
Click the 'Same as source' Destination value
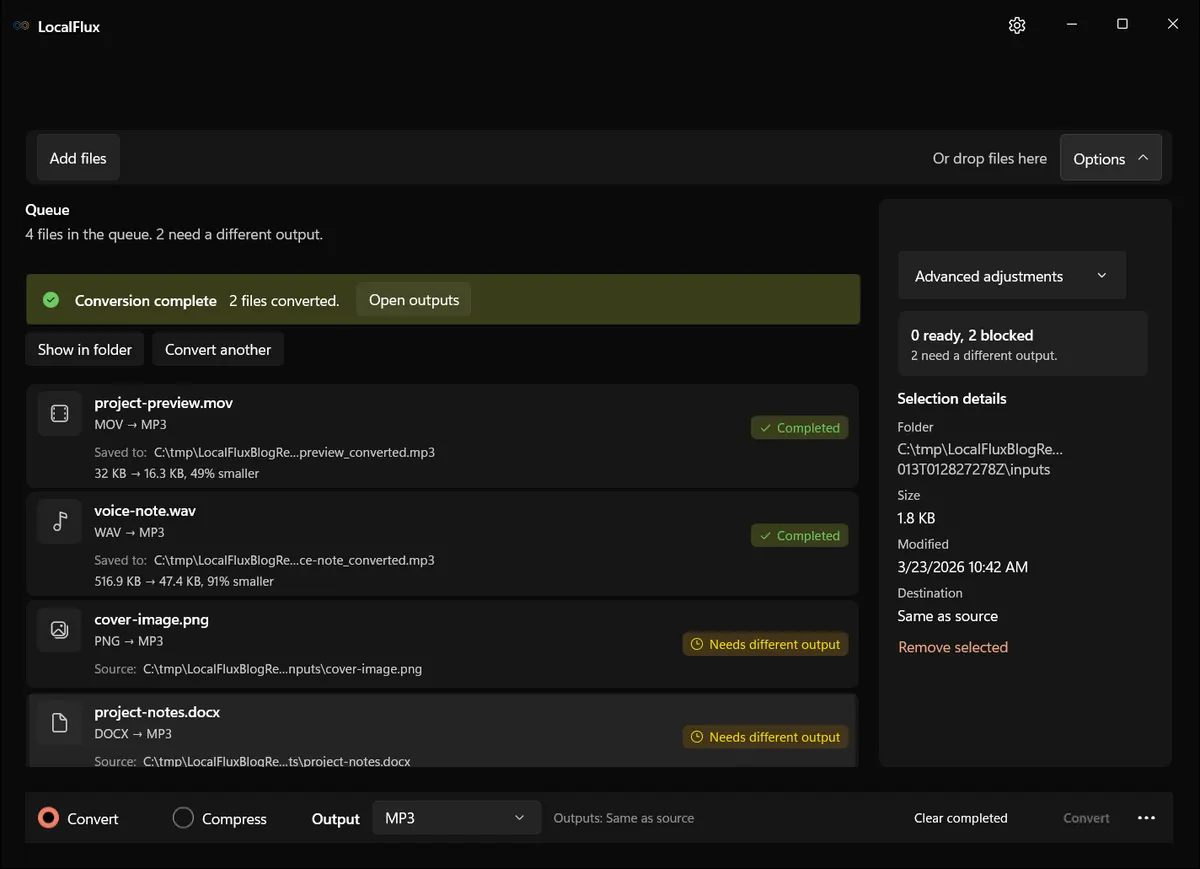948,616
